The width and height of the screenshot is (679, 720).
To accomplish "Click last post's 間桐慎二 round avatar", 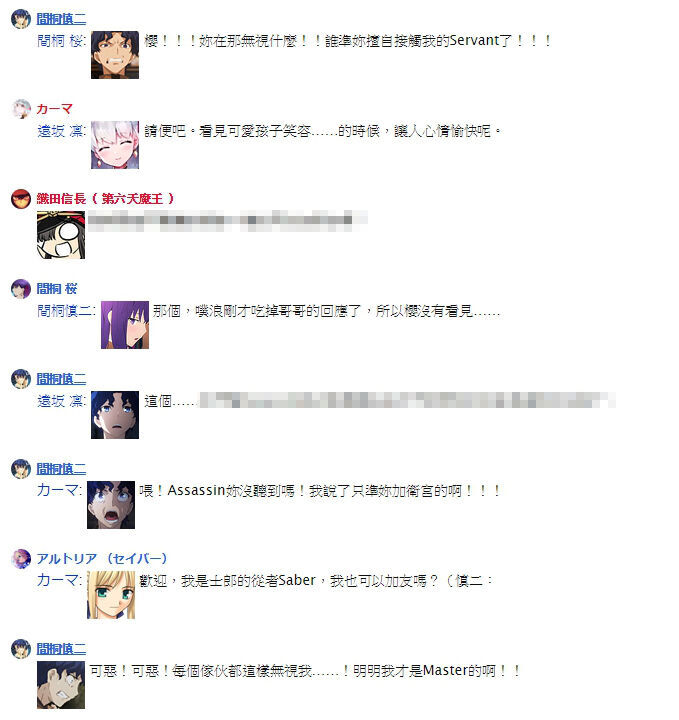I will coord(21,649).
